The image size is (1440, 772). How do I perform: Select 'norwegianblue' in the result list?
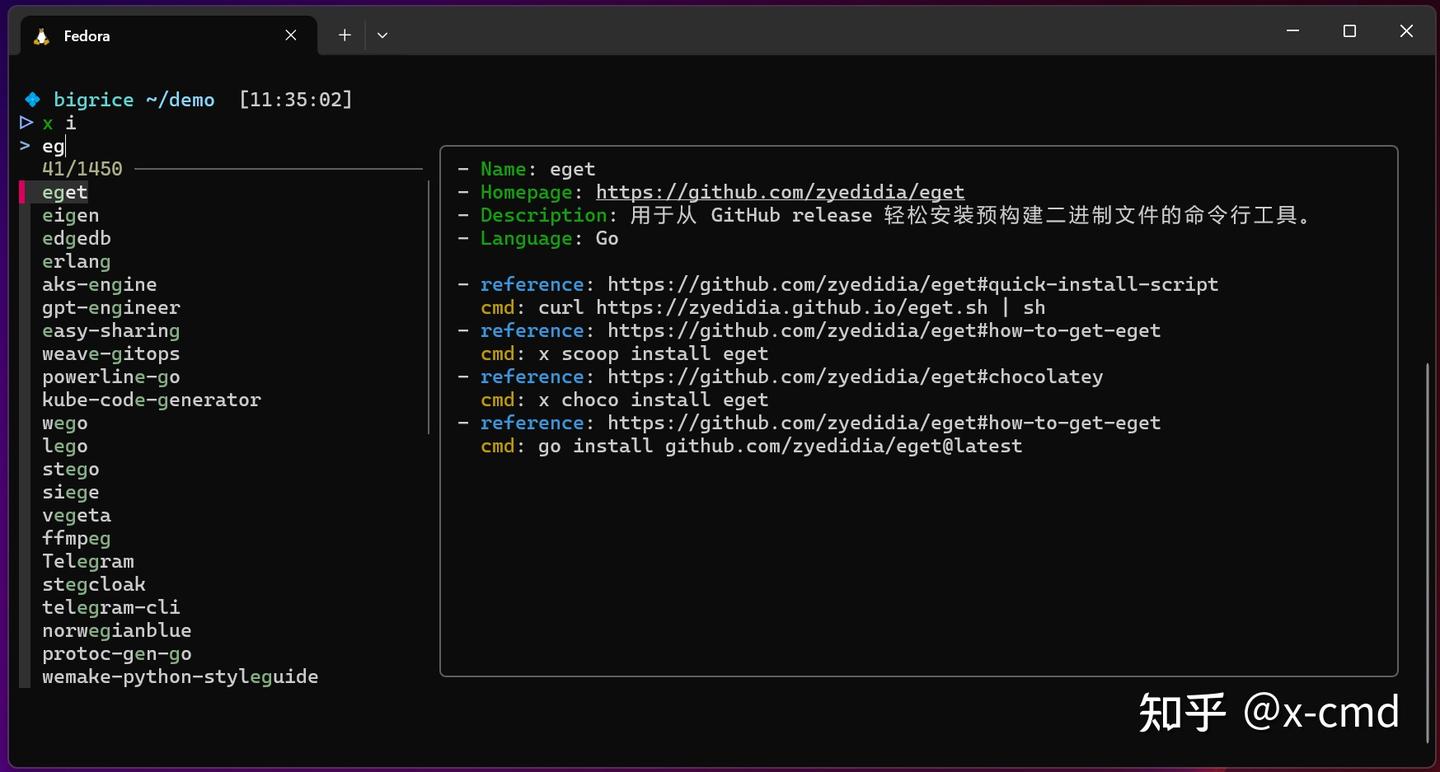tap(117, 629)
